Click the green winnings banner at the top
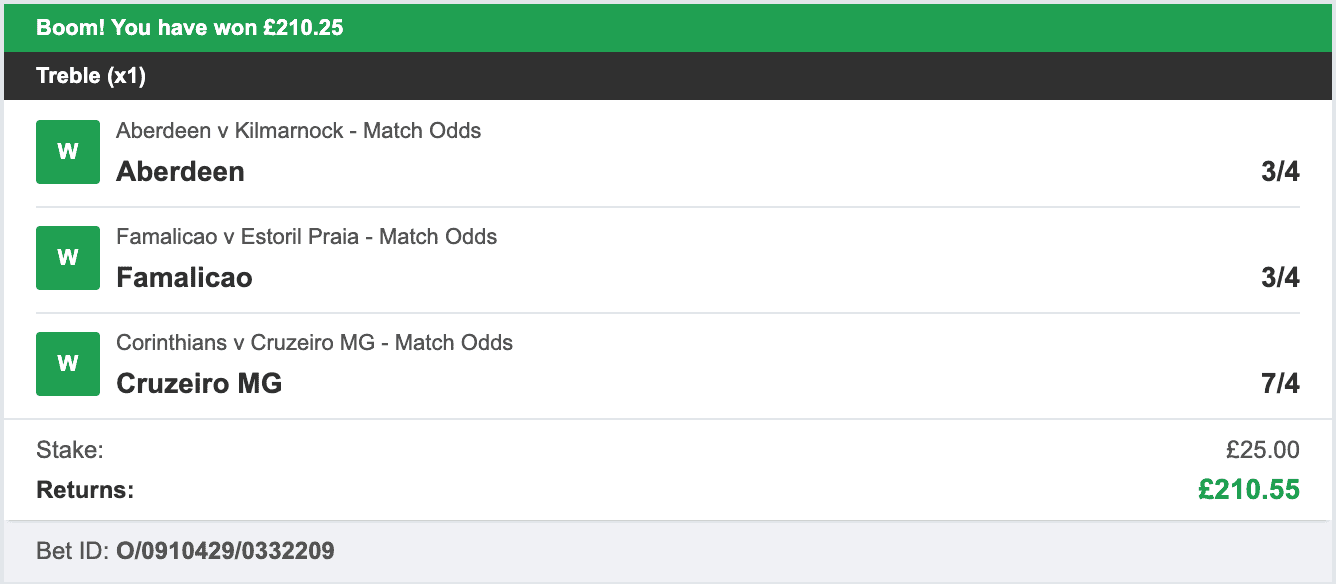This screenshot has height=584, width=1336. 668,27
